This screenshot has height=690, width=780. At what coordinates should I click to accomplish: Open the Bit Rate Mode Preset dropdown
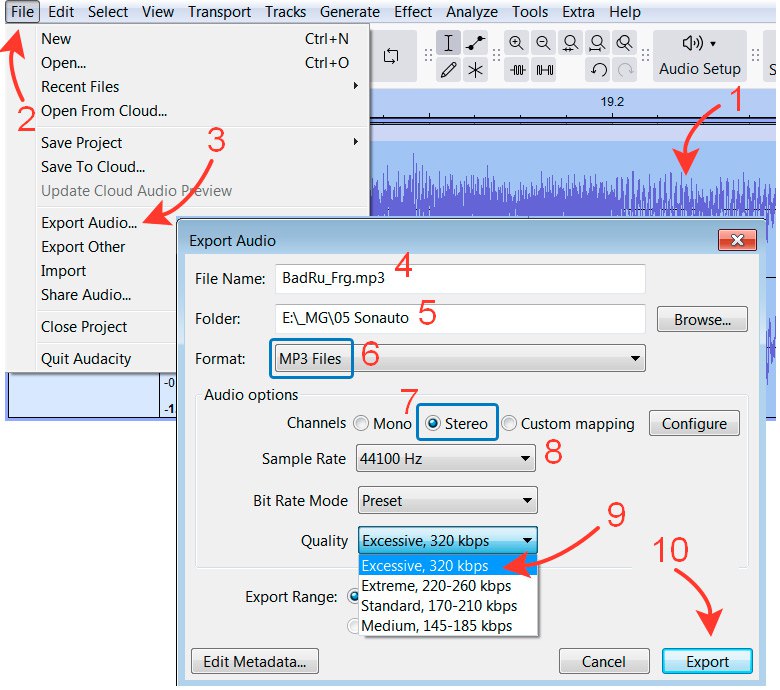(447, 500)
